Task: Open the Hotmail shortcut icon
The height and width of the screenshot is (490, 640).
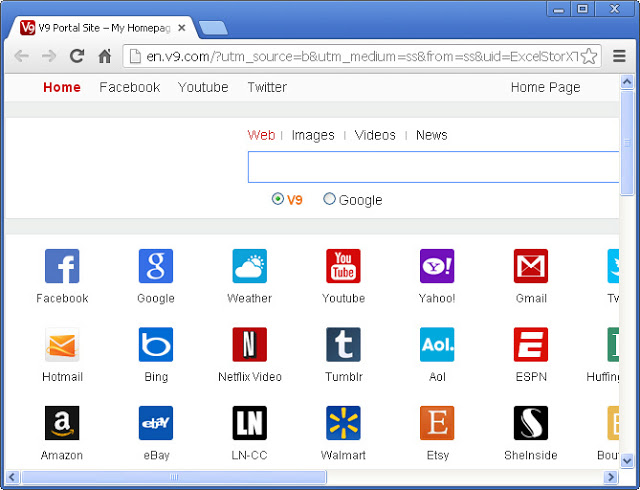Action: [62, 345]
